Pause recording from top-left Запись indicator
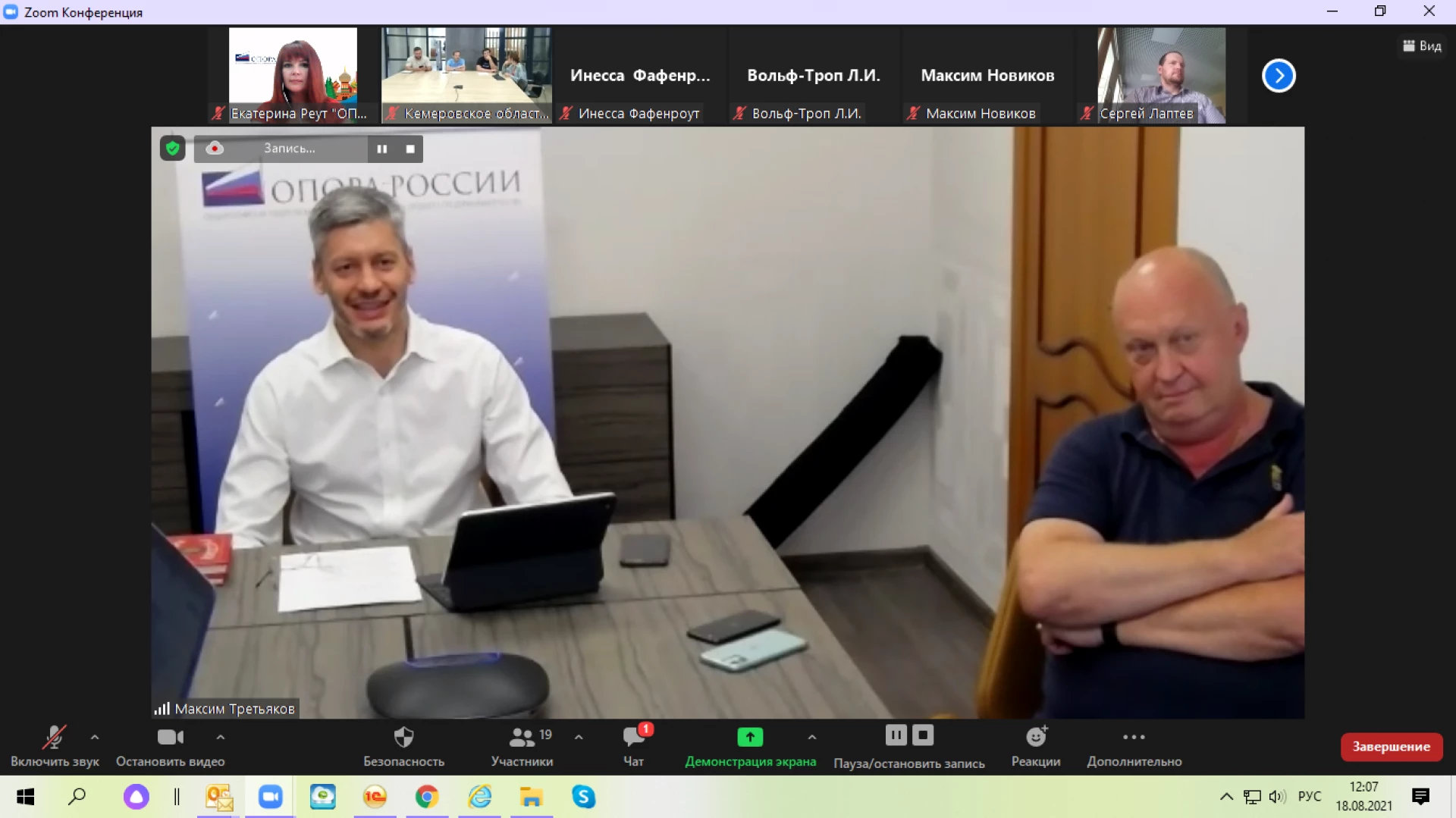Image resolution: width=1456 pixels, height=818 pixels. tap(382, 149)
